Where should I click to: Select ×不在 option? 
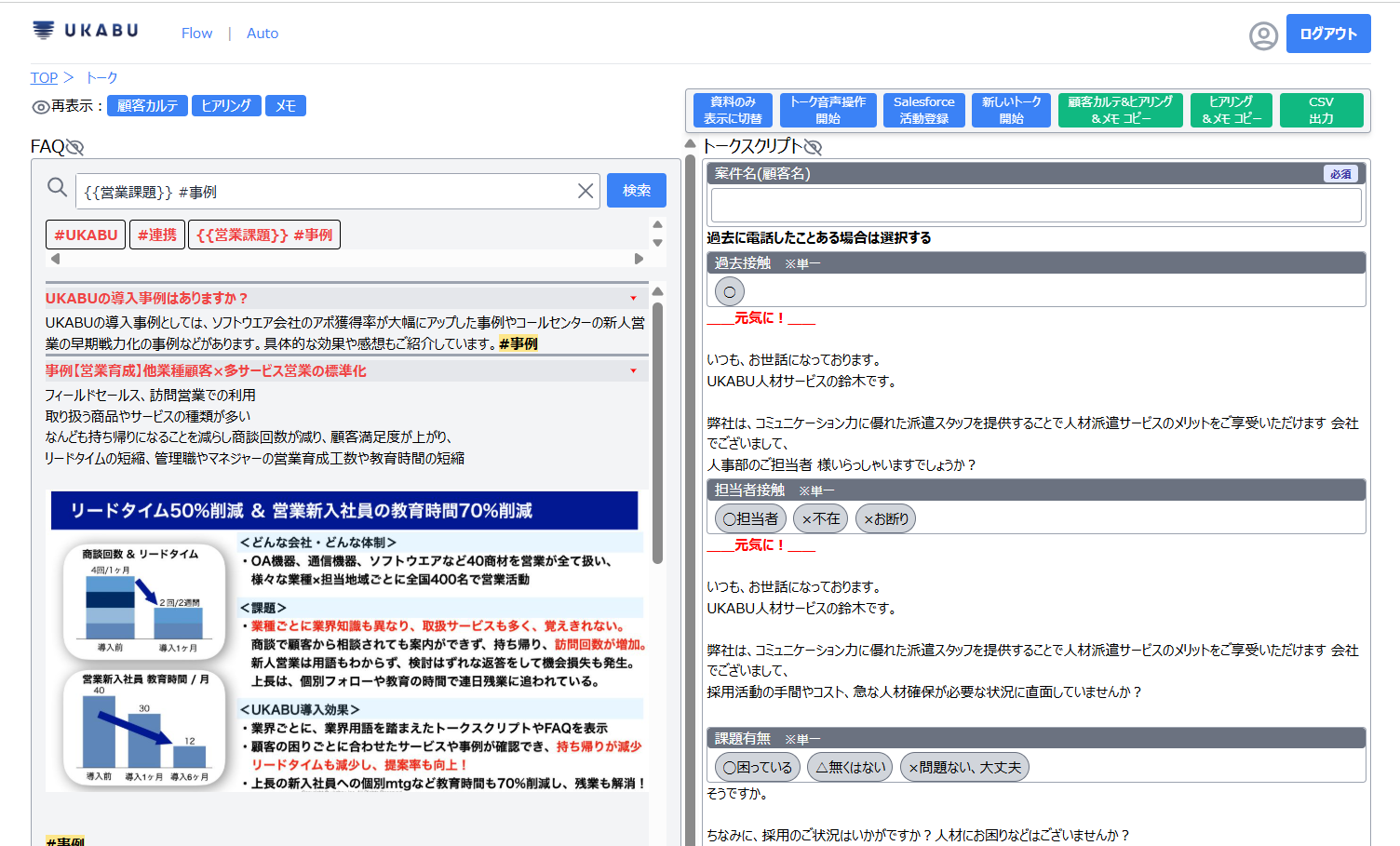point(820,518)
